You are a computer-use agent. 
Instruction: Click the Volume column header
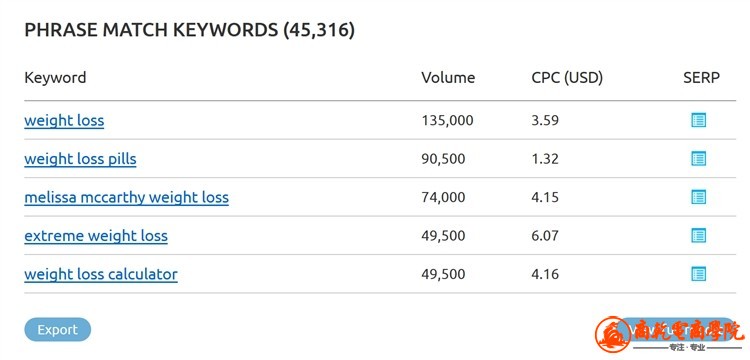coord(448,77)
